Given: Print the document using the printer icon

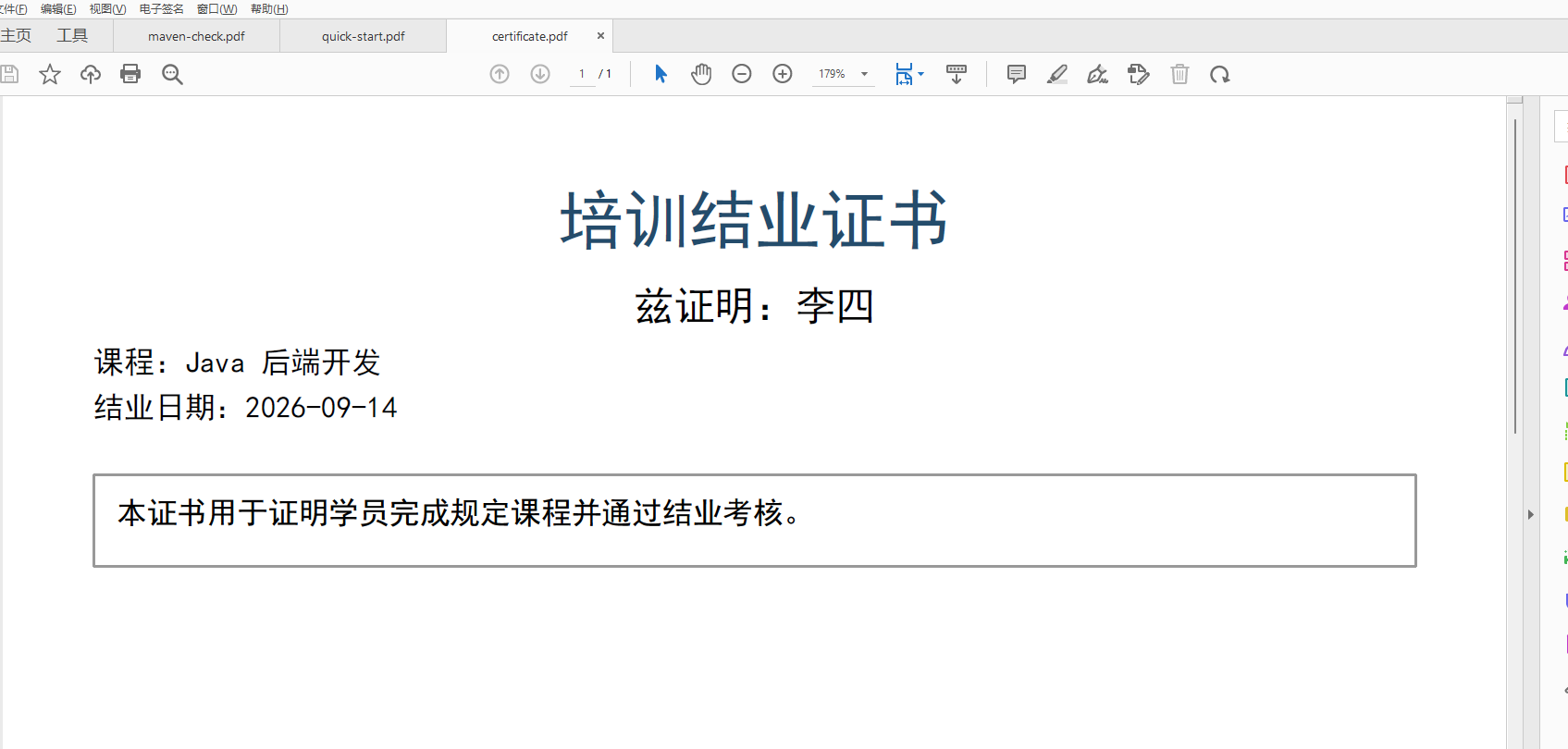Looking at the screenshot, I should (130, 74).
